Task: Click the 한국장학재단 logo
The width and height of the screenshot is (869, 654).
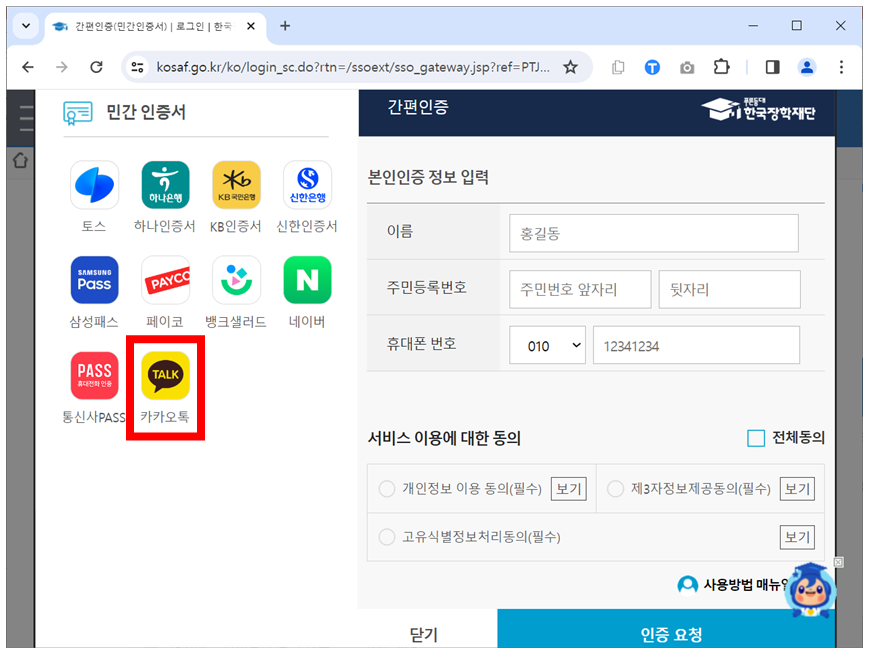Action: (758, 109)
